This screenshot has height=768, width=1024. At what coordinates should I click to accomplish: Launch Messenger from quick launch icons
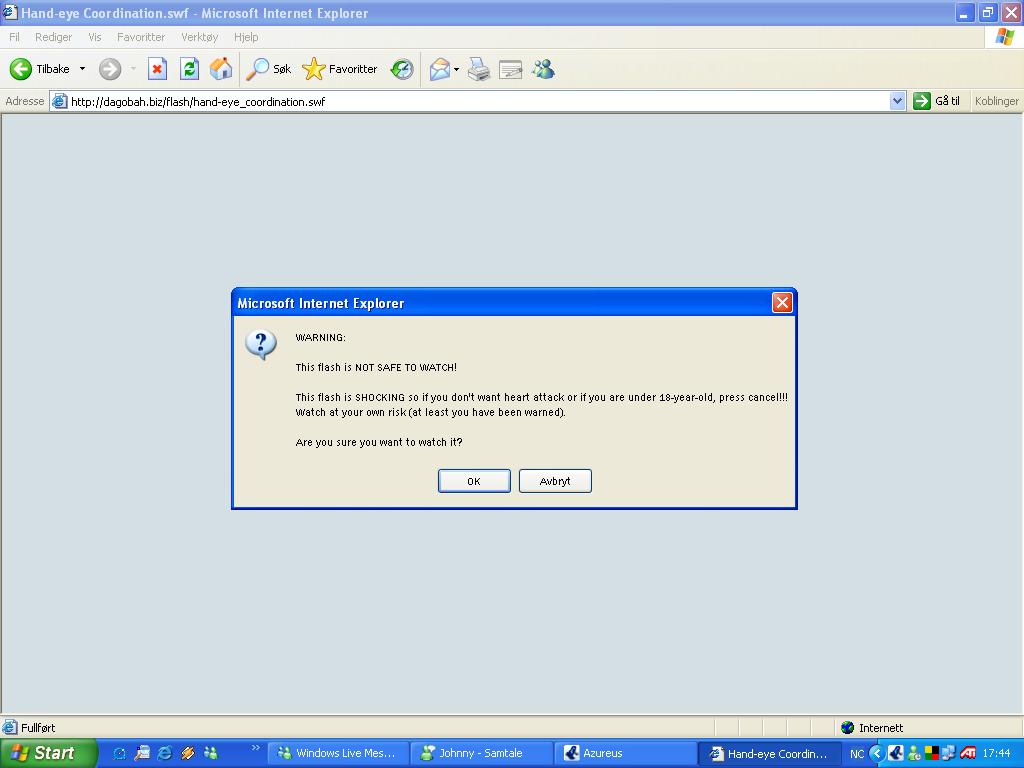pyautogui.click(x=211, y=753)
